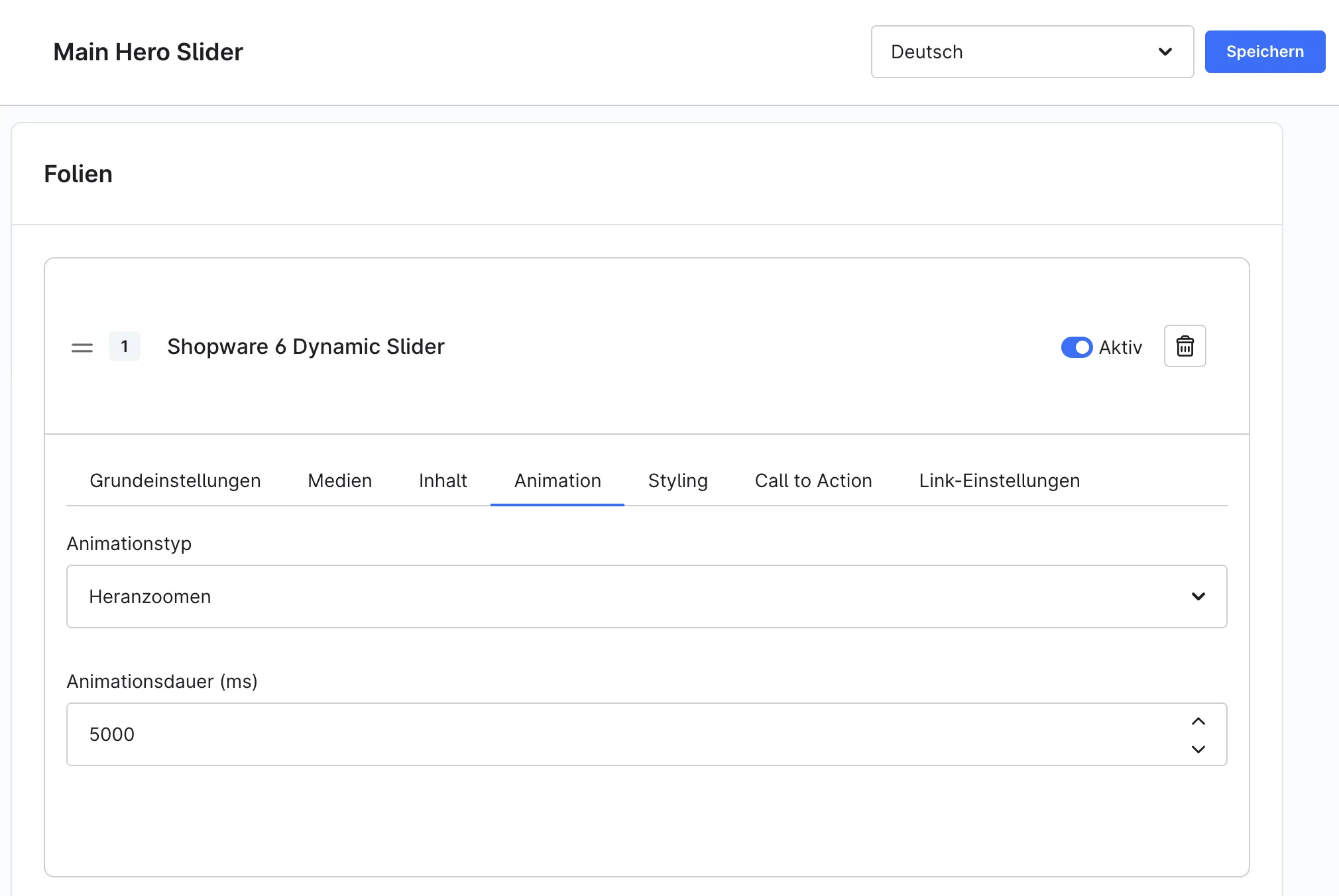Switch to the Grundeinstellungen tab
The width and height of the screenshot is (1339, 896).
175,480
